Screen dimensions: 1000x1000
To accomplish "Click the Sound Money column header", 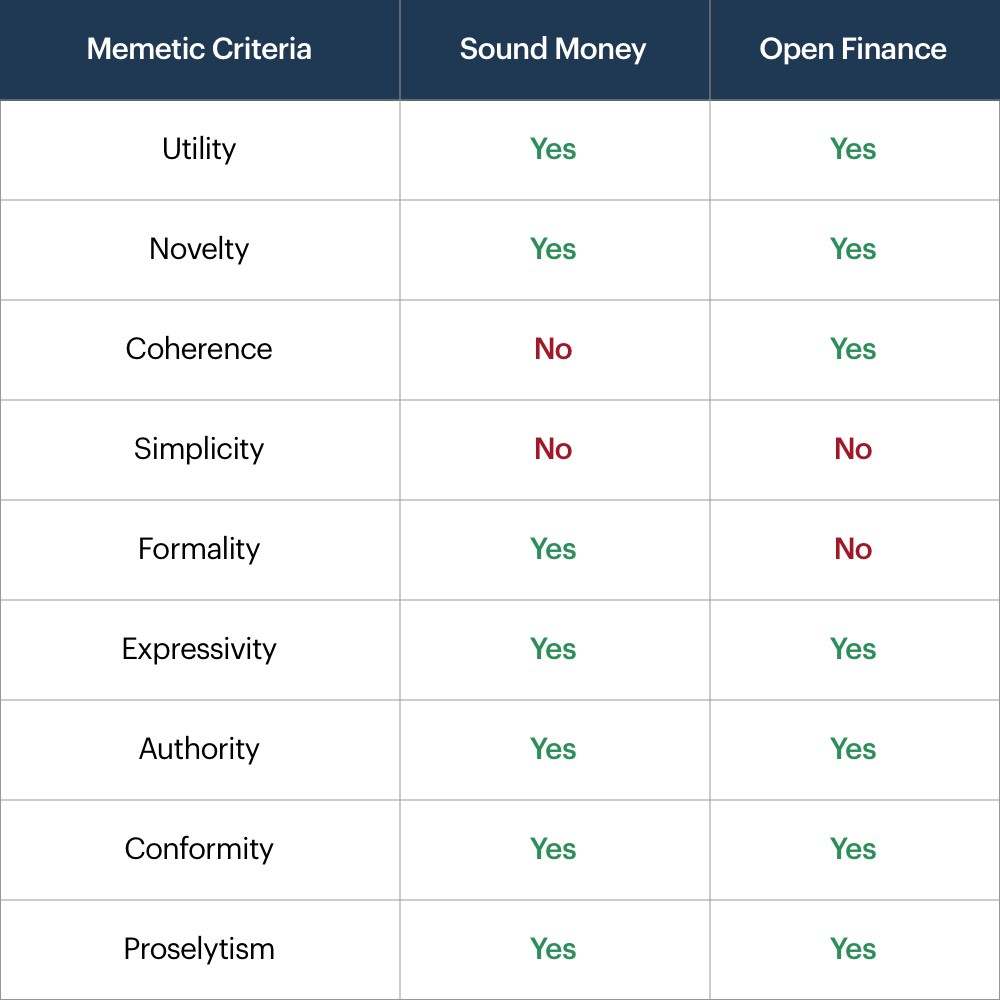I will (553, 49).
